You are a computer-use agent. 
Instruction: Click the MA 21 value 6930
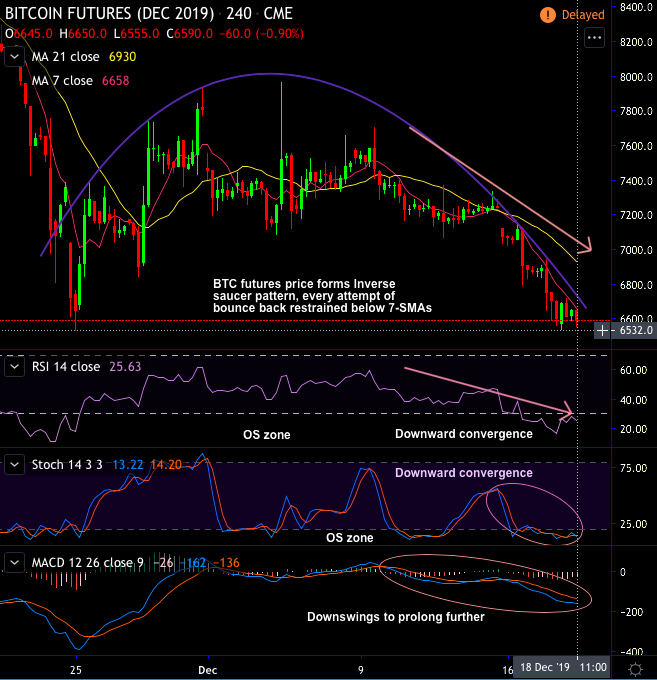point(122,57)
